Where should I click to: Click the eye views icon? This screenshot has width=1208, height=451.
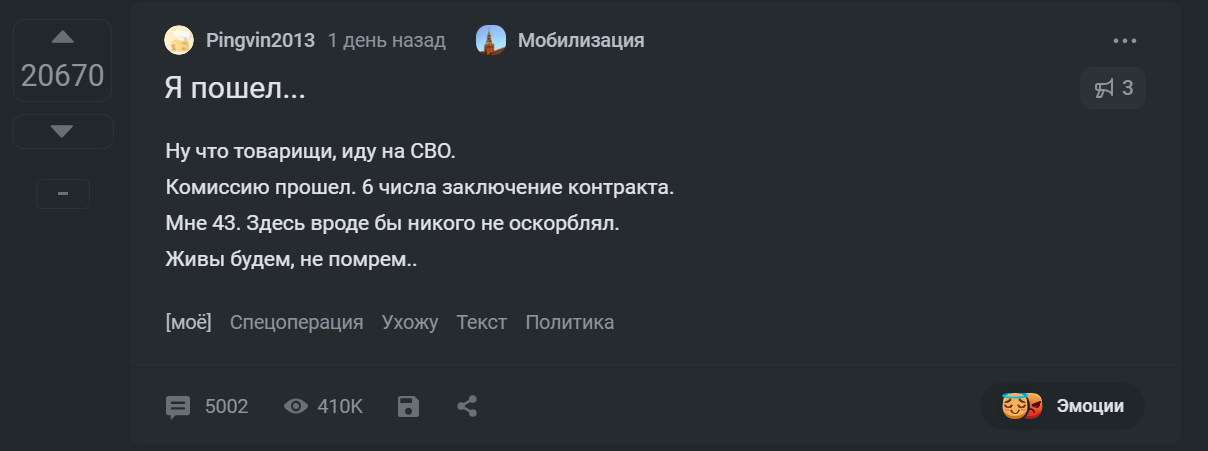296,406
